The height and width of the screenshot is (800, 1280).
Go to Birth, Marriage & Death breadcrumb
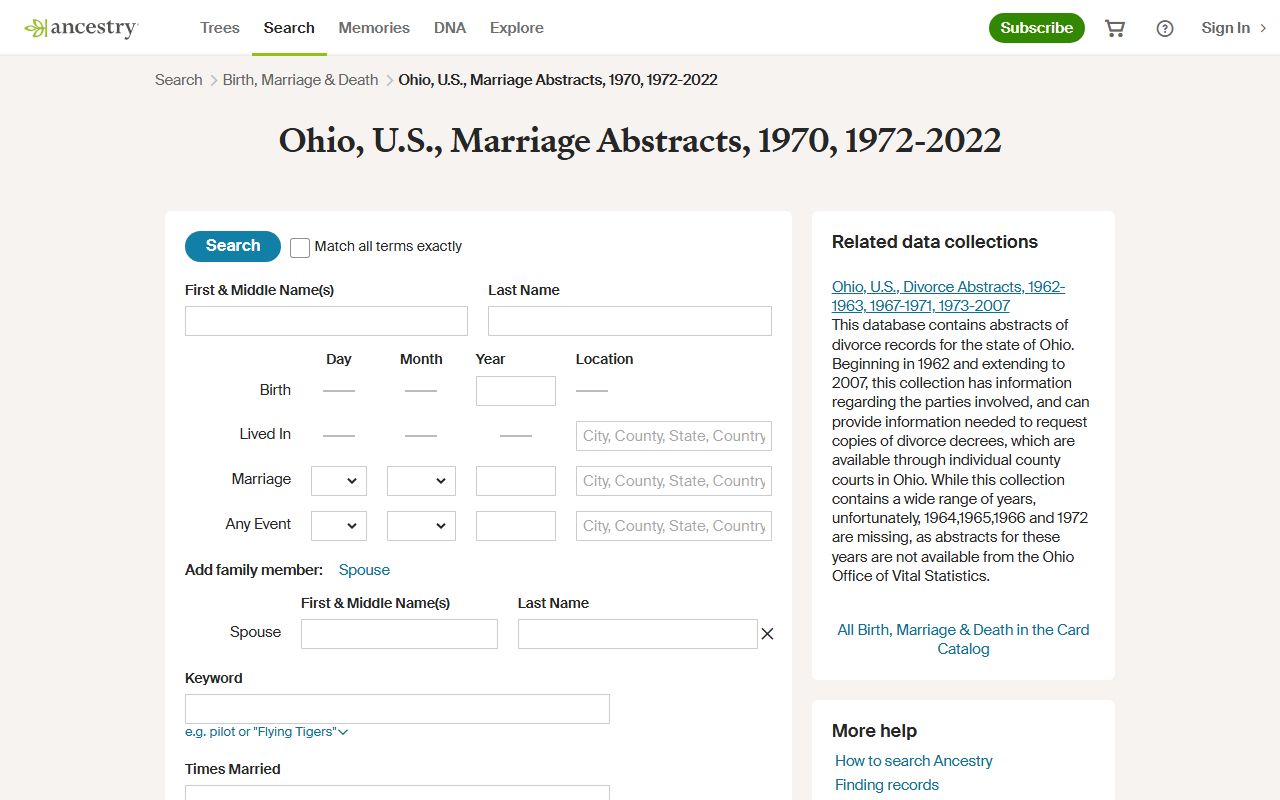[300, 80]
